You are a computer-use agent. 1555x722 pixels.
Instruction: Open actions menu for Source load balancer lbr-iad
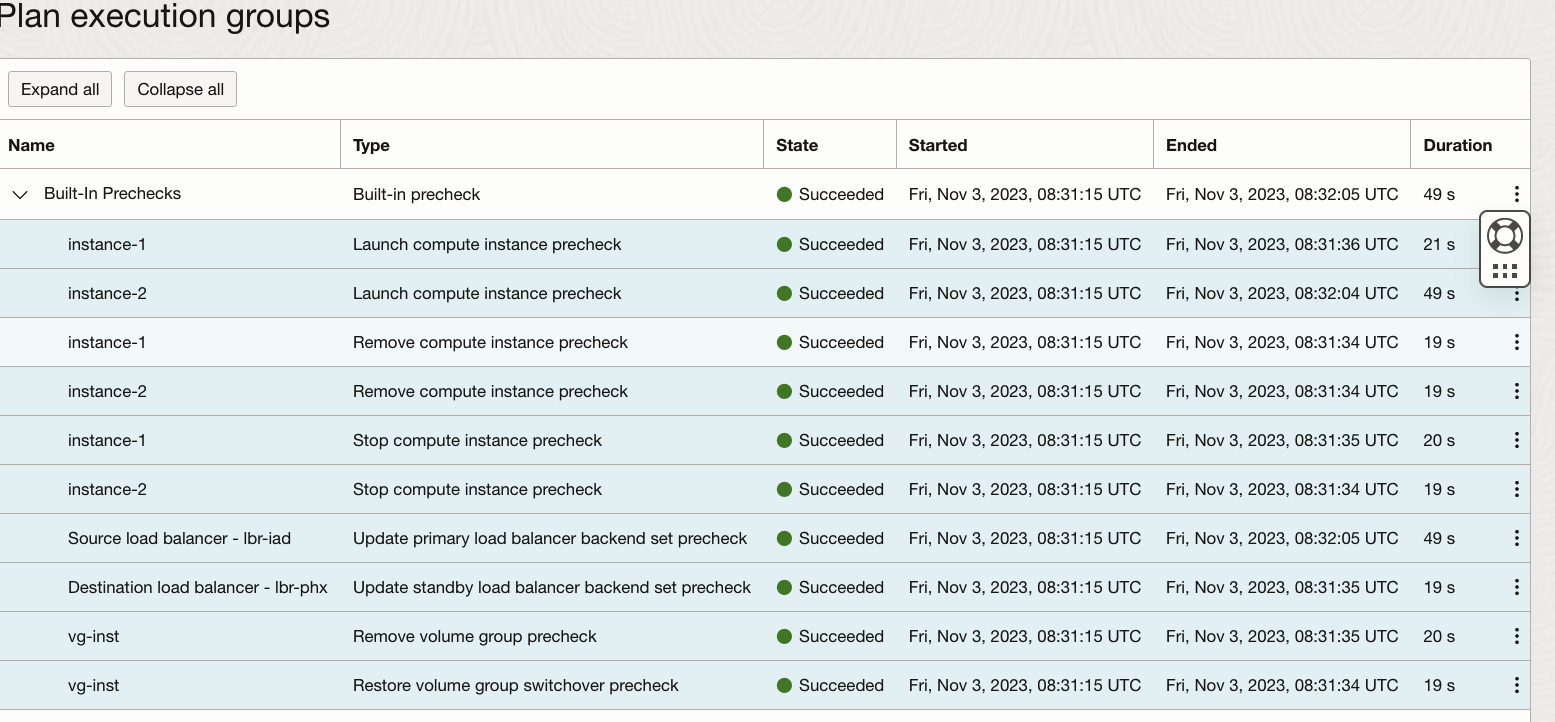1517,538
